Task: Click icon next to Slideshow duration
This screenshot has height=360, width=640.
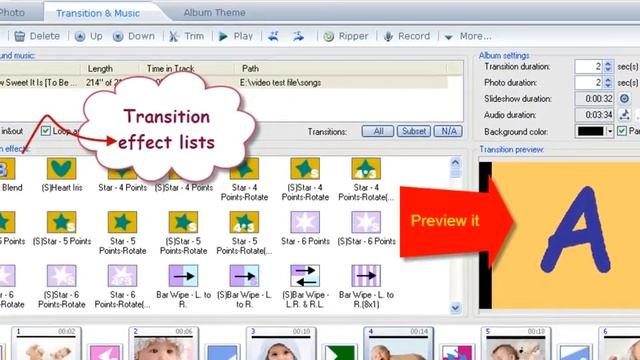Action: [624, 99]
